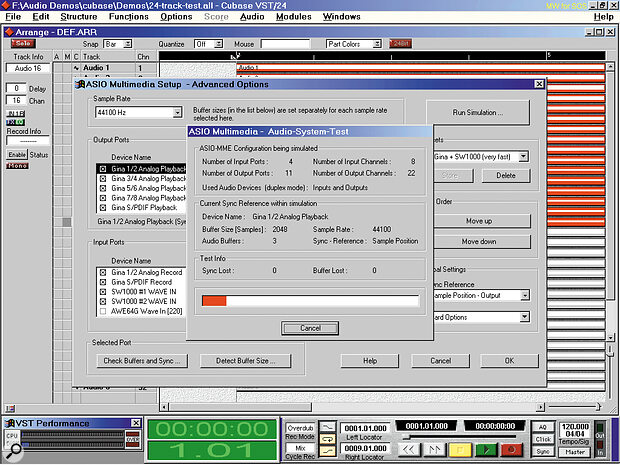The height and width of the screenshot is (465, 620).
Task: Click the magnifier icon in VST Performance corner
Action: (13, 450)
